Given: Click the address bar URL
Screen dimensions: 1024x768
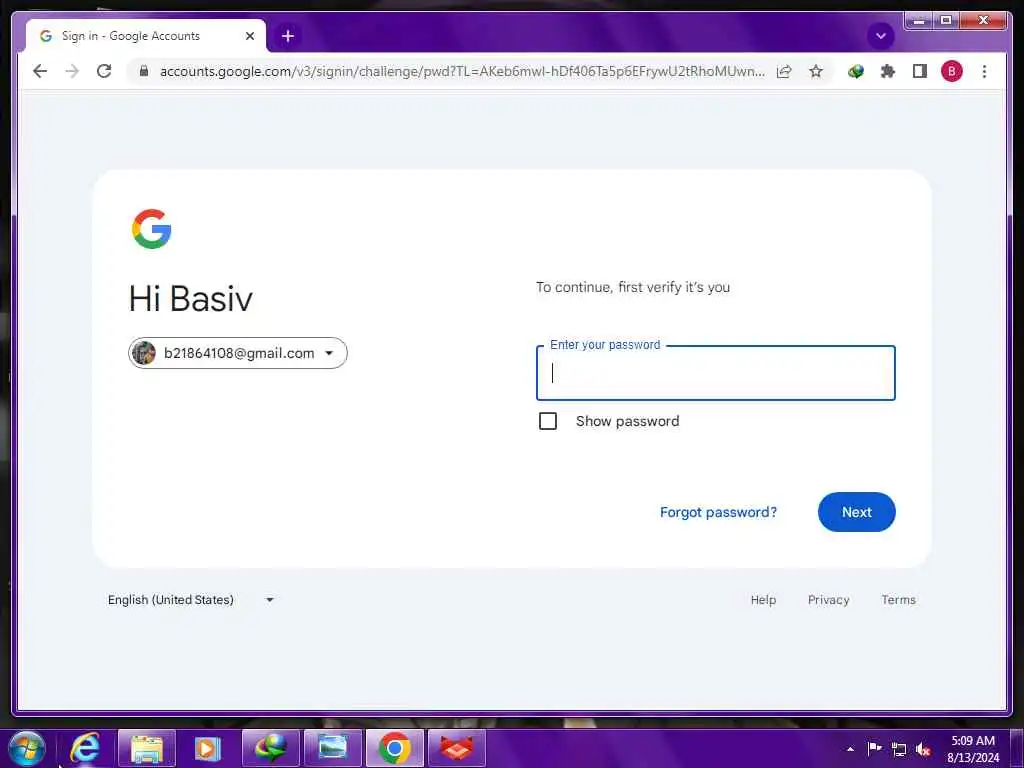Looking at the screenshot, I should 462,71.
